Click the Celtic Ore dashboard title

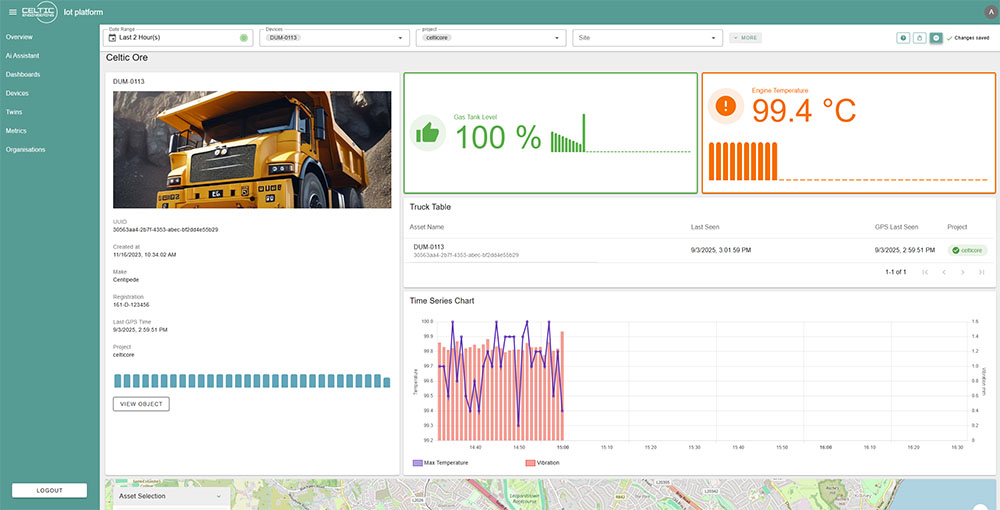127,57
